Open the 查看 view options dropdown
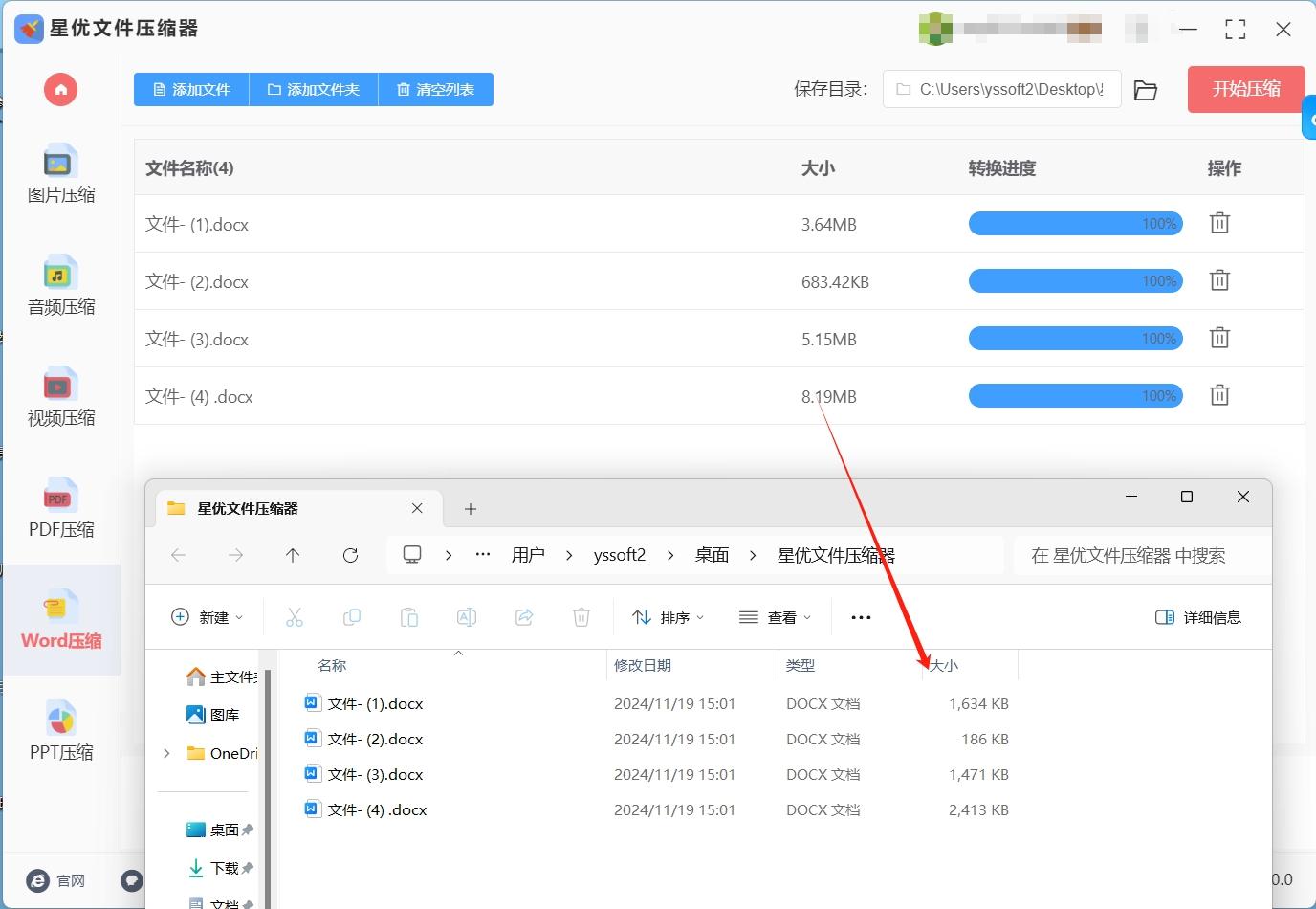The width and height of the screenshot is (1316, 909). (x=776, y=617)
